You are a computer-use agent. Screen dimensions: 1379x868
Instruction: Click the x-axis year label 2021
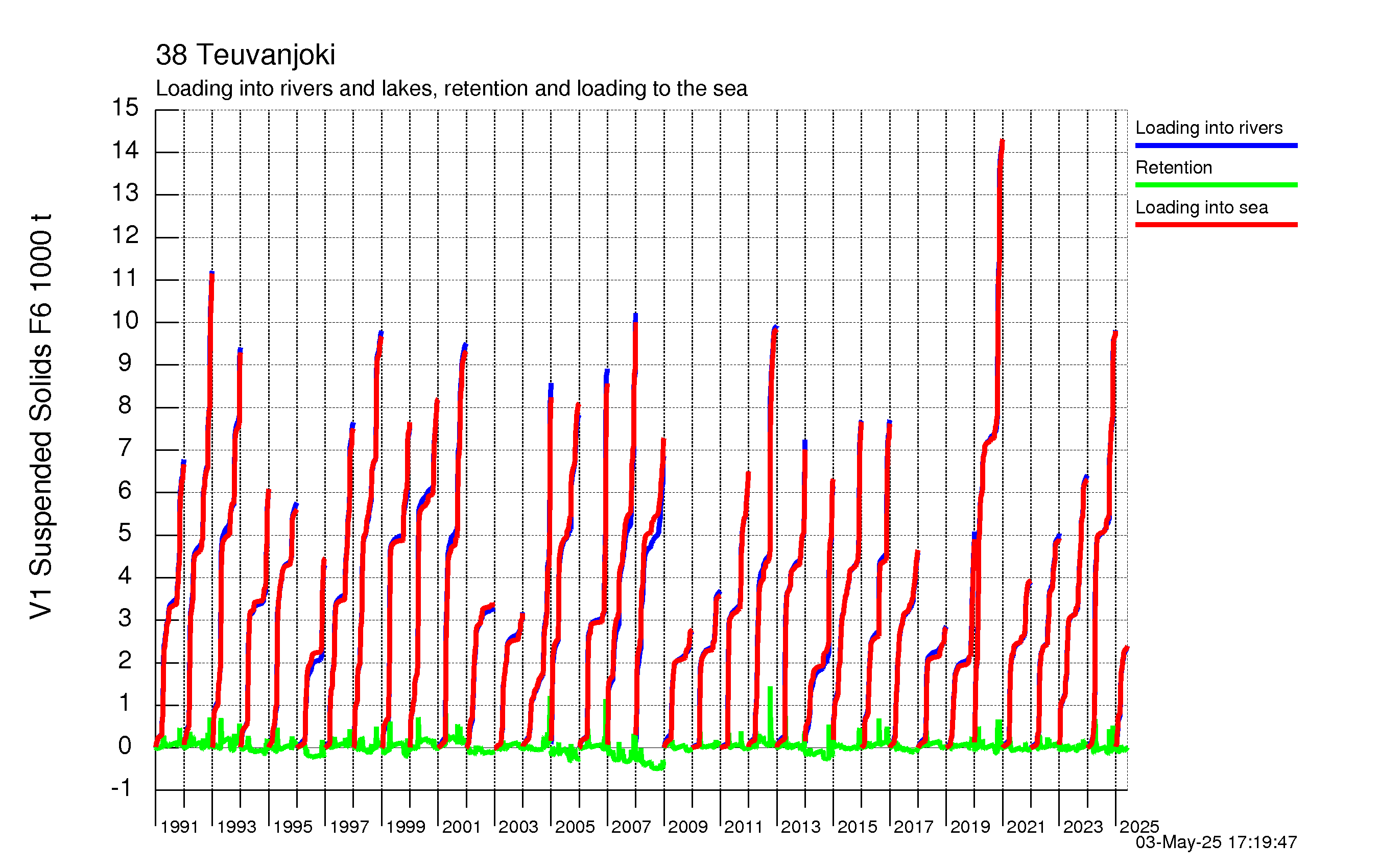(x=1026, y=827)
